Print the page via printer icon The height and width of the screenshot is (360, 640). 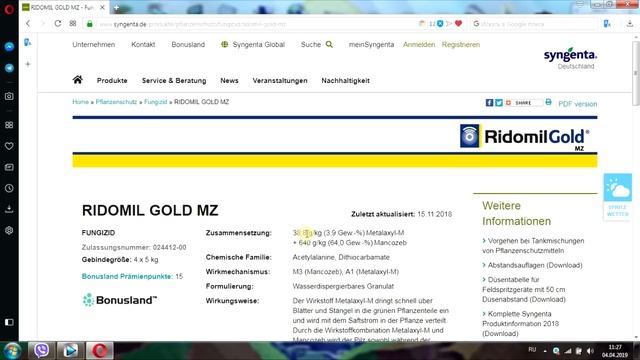point(549,102)
